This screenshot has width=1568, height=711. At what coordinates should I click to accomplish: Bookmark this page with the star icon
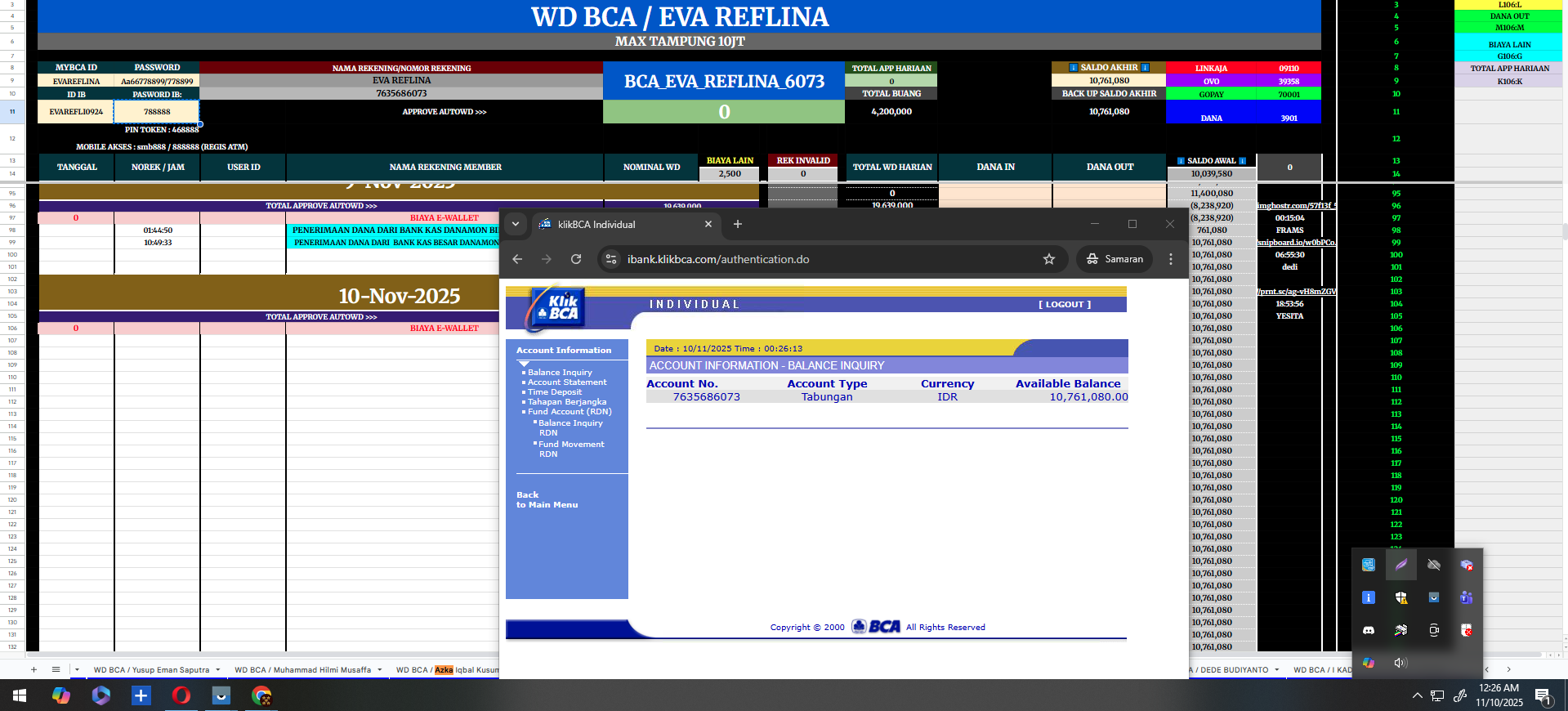[x=1049, y=259]
